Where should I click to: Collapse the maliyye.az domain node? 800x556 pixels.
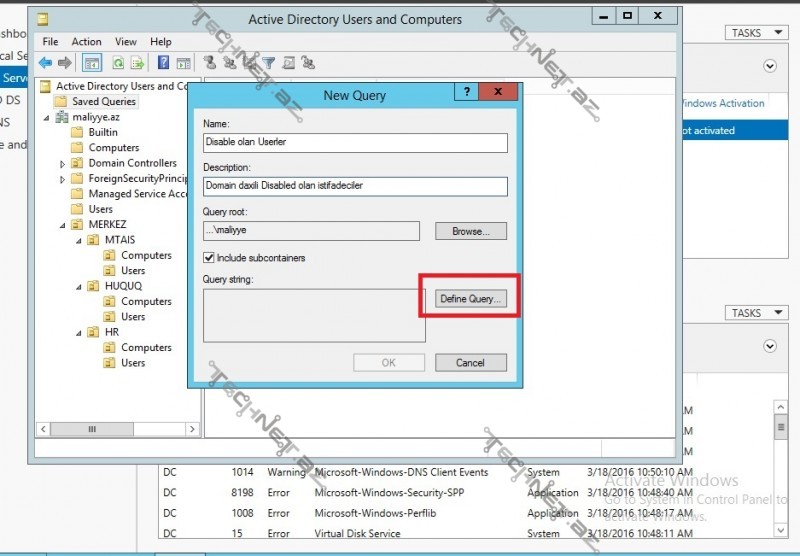[x=47, y=117]
